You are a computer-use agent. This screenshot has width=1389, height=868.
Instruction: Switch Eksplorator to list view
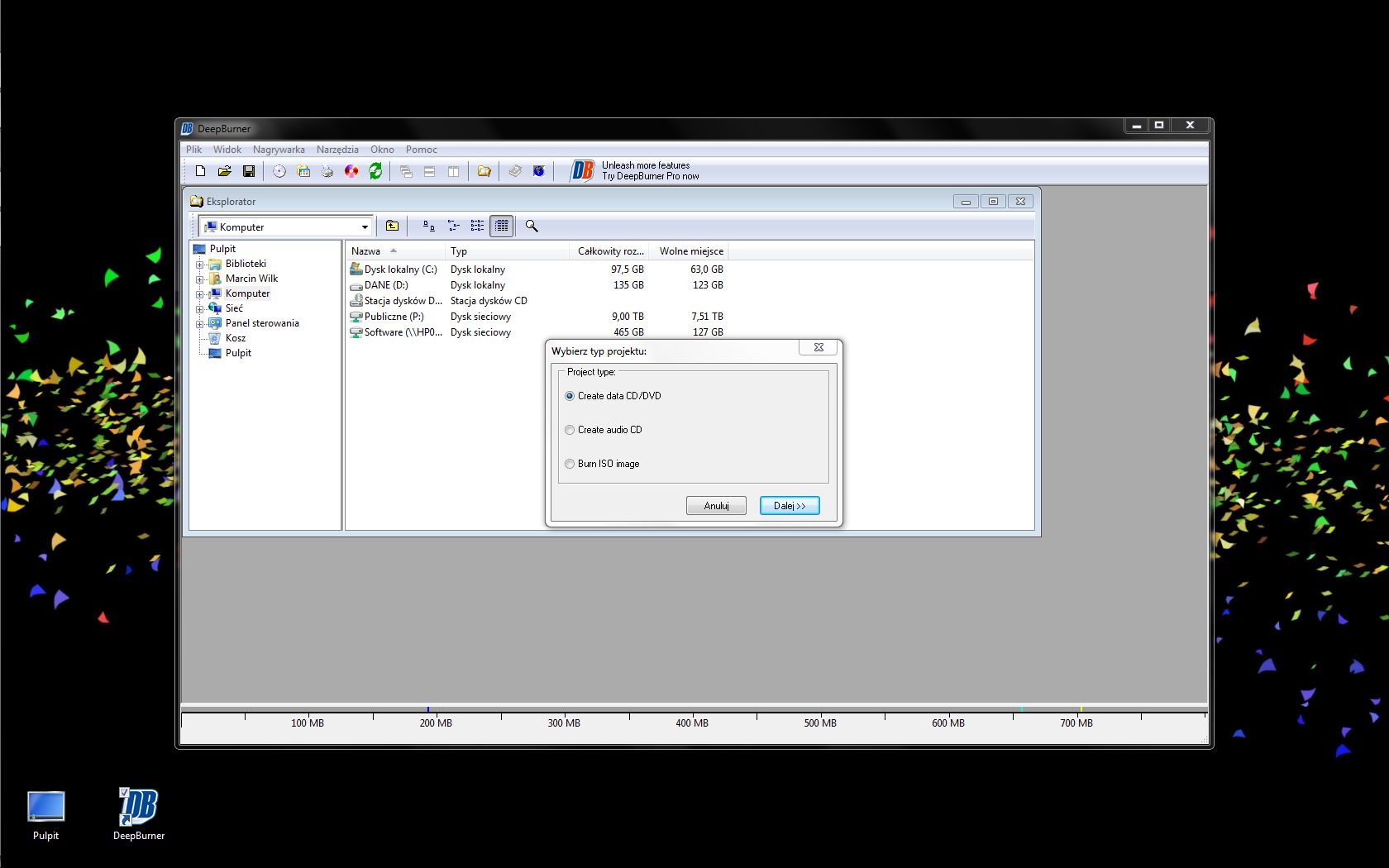(x=477, y=226)
